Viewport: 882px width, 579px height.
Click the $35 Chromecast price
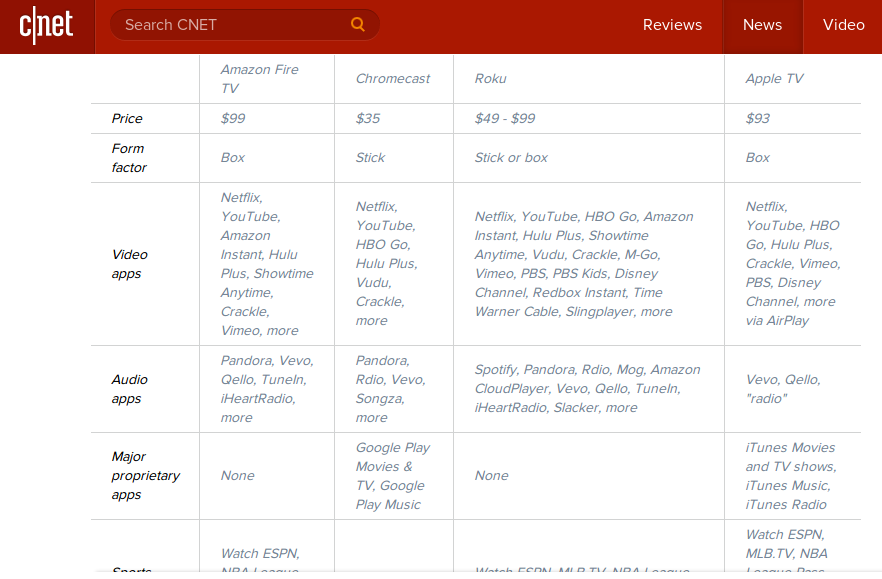pyautogui.click(x=368, y=119)
